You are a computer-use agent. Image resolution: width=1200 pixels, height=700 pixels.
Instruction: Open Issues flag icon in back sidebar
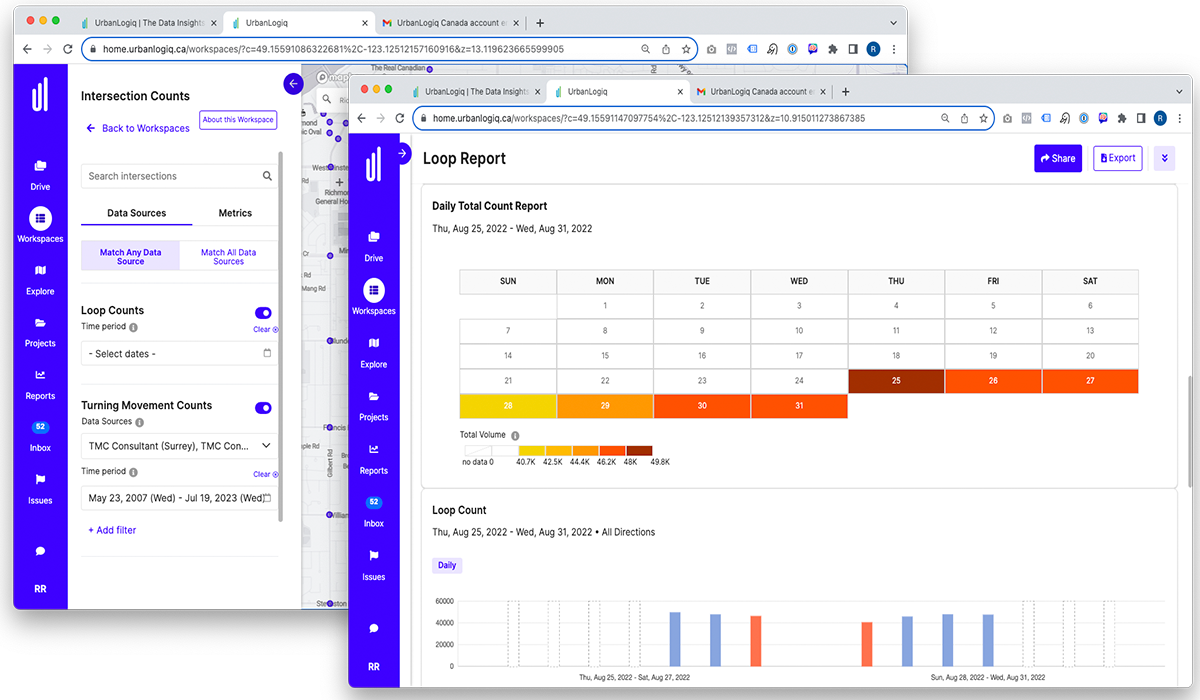pyautogui.click(x=40, y=486)
